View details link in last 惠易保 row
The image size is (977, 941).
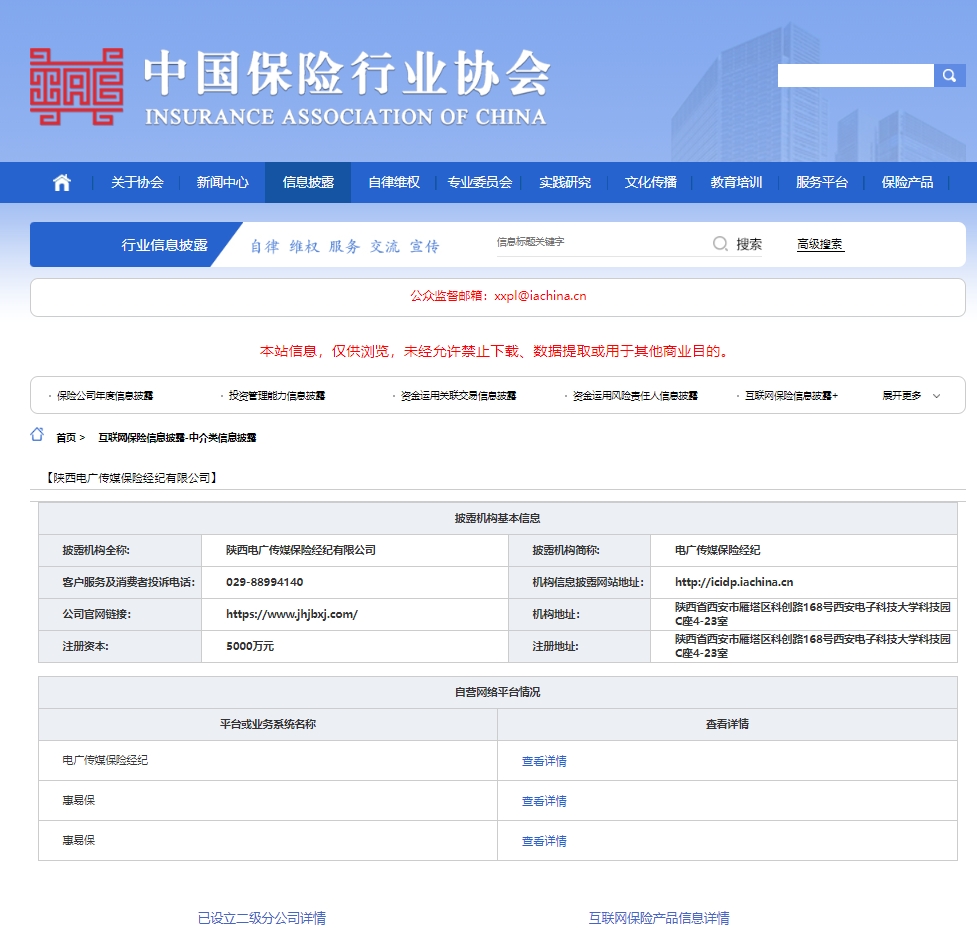coord(544,841)
